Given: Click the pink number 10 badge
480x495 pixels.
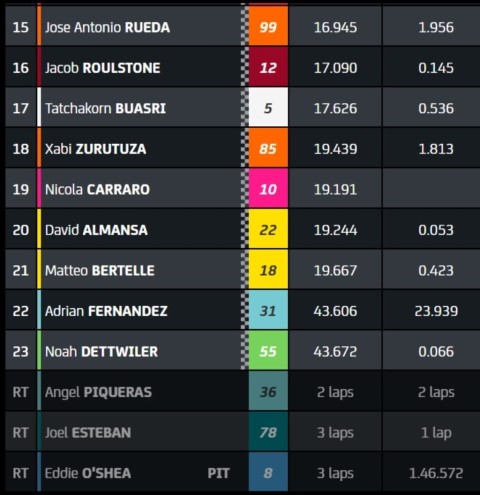Looking at the screenshot, I should pos(268,189).
